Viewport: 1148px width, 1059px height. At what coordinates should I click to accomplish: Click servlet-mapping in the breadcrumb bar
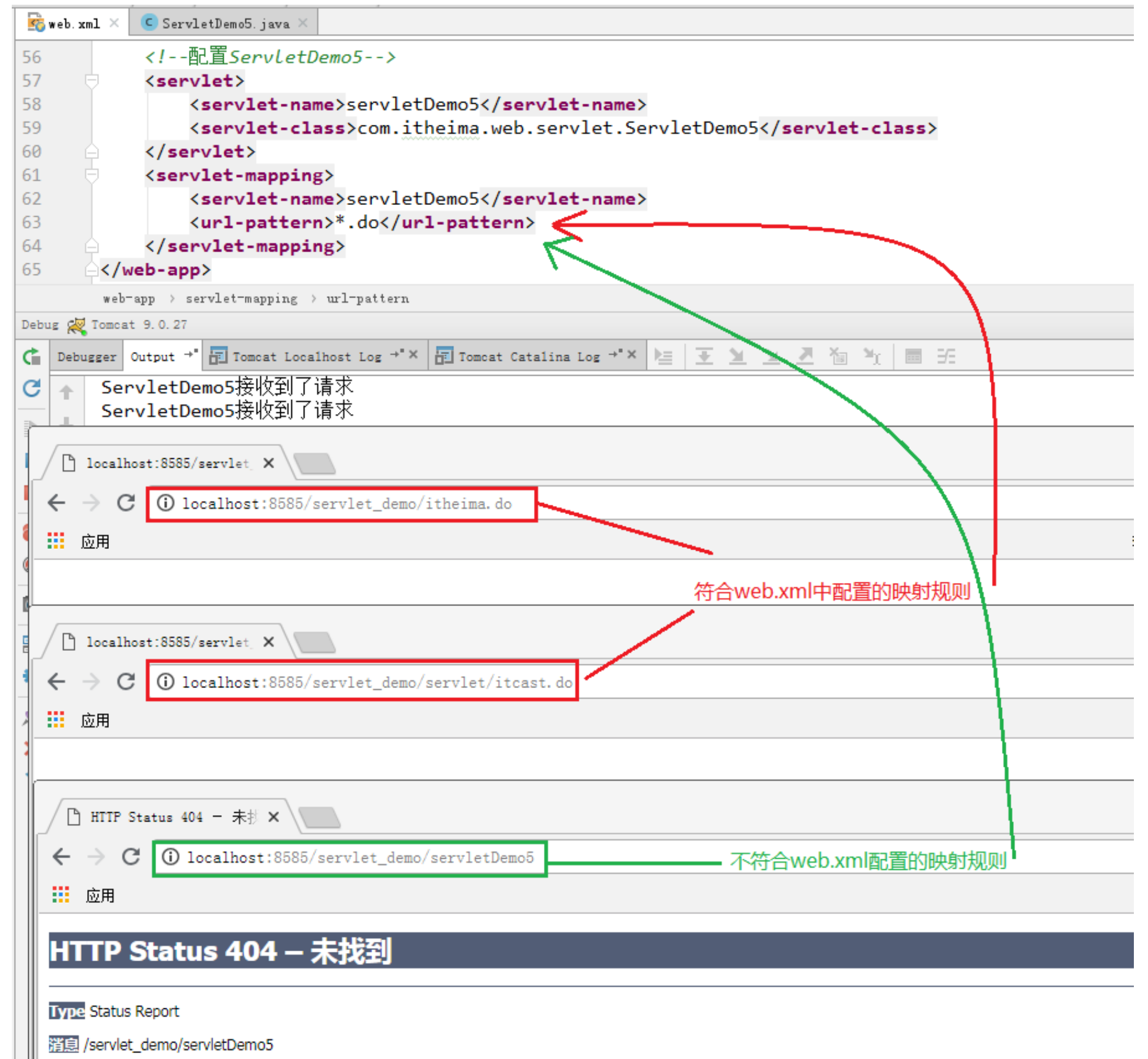(241, 299)
